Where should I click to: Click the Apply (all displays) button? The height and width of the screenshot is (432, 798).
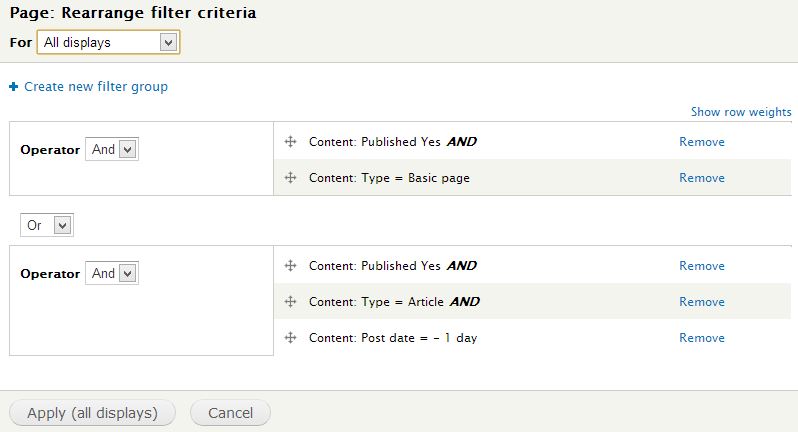(x=93, y=413)
